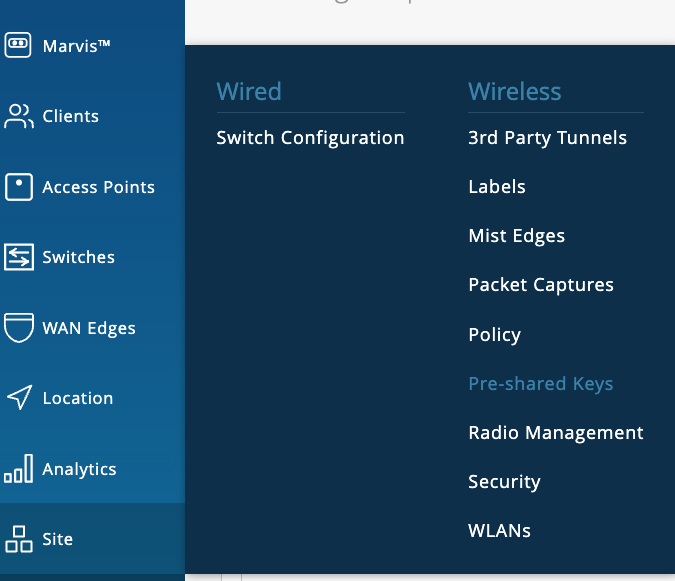This screenshot has width=675, height=581.
Task: Navigate to Radio Management
Action: click(x=555, y=433)
